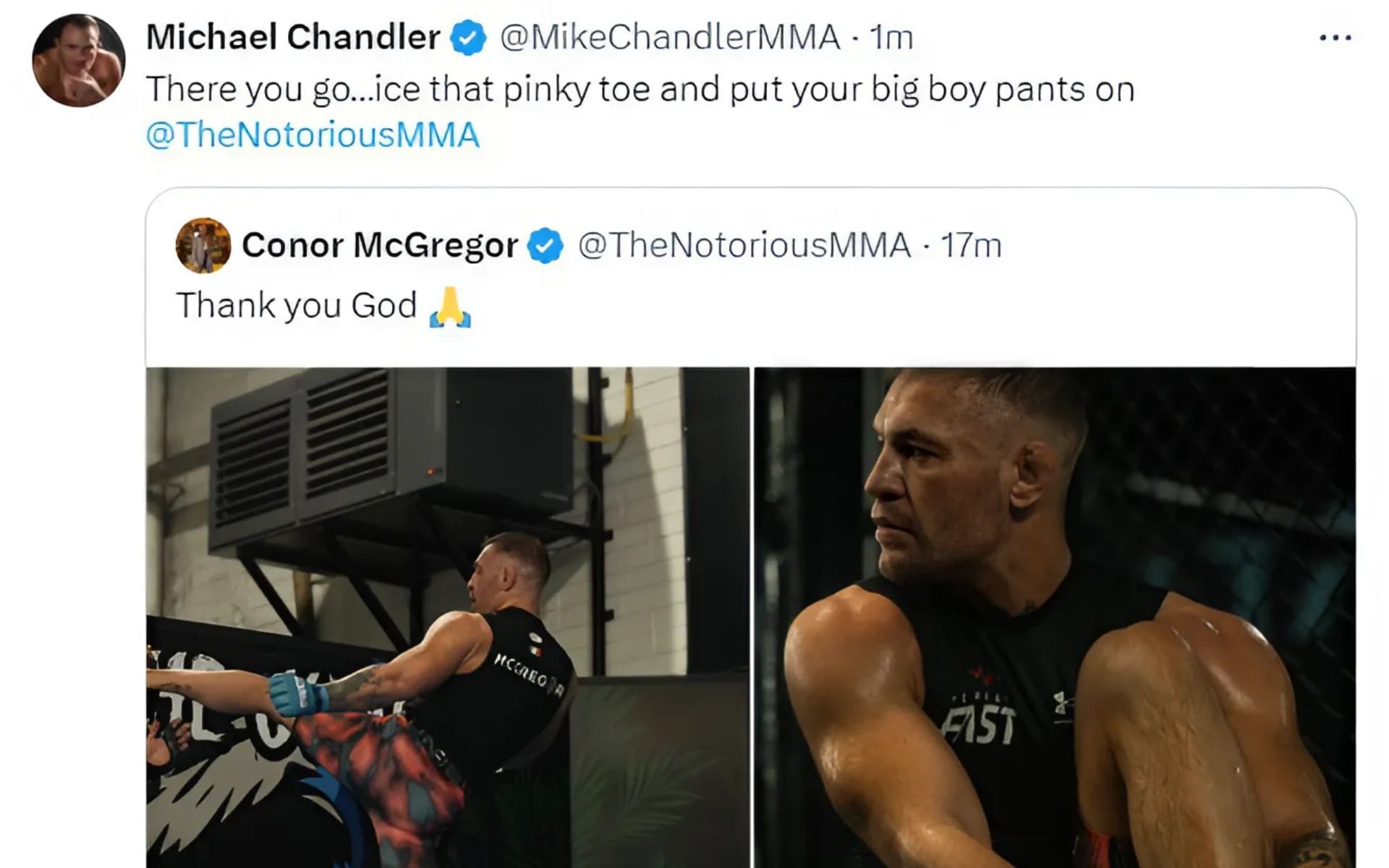Image resolution: width=1389 pixels, height=868 pixels.
Task: Click the gray @TheNotoriousMMA handle in the quote
Action: pos(744,245)
